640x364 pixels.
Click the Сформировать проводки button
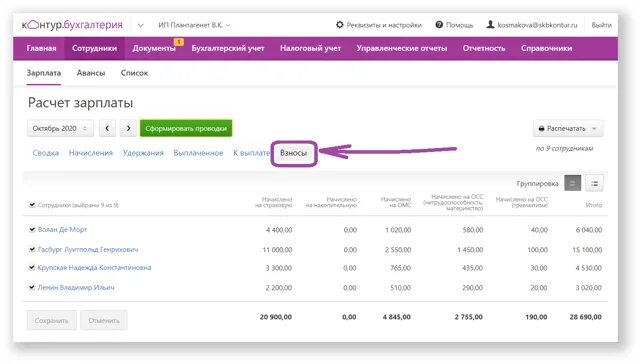186,128
